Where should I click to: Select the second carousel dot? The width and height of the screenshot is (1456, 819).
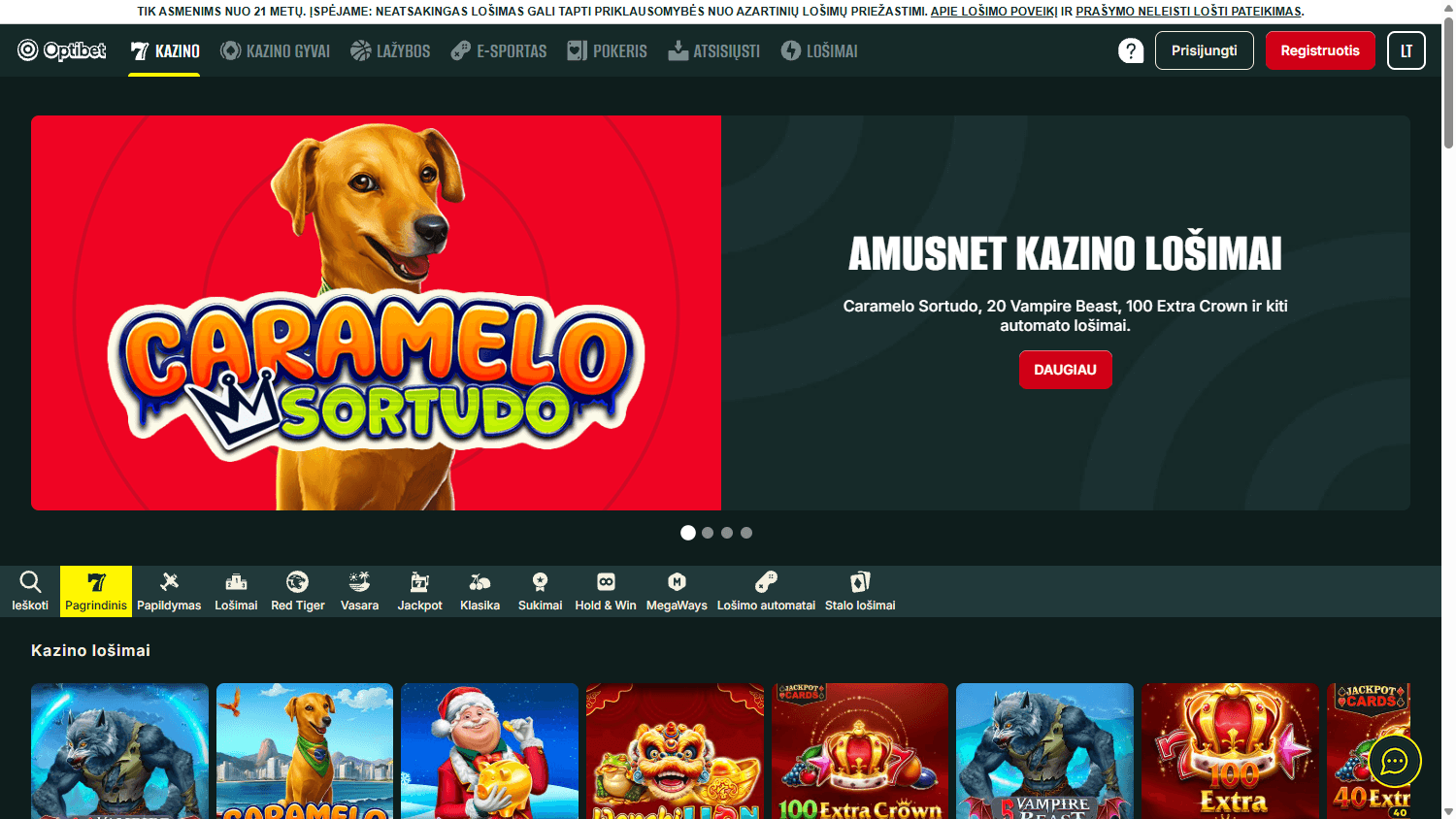[x=708, y=533]
